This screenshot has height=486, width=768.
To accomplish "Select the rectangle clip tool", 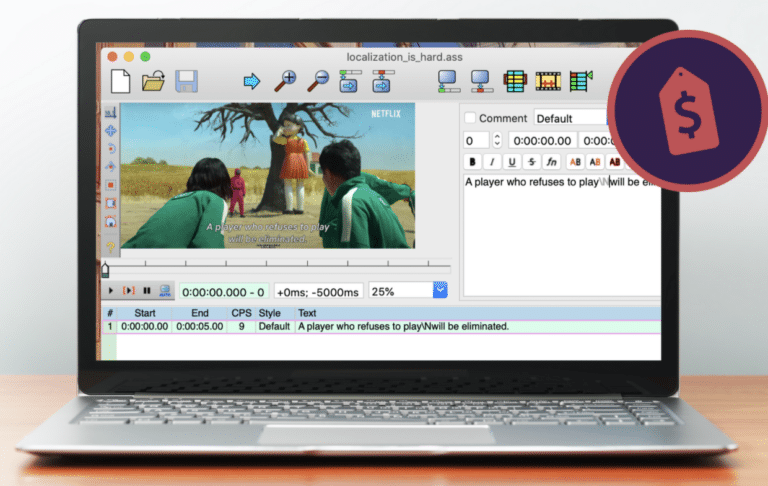I will tap(111, 203).
